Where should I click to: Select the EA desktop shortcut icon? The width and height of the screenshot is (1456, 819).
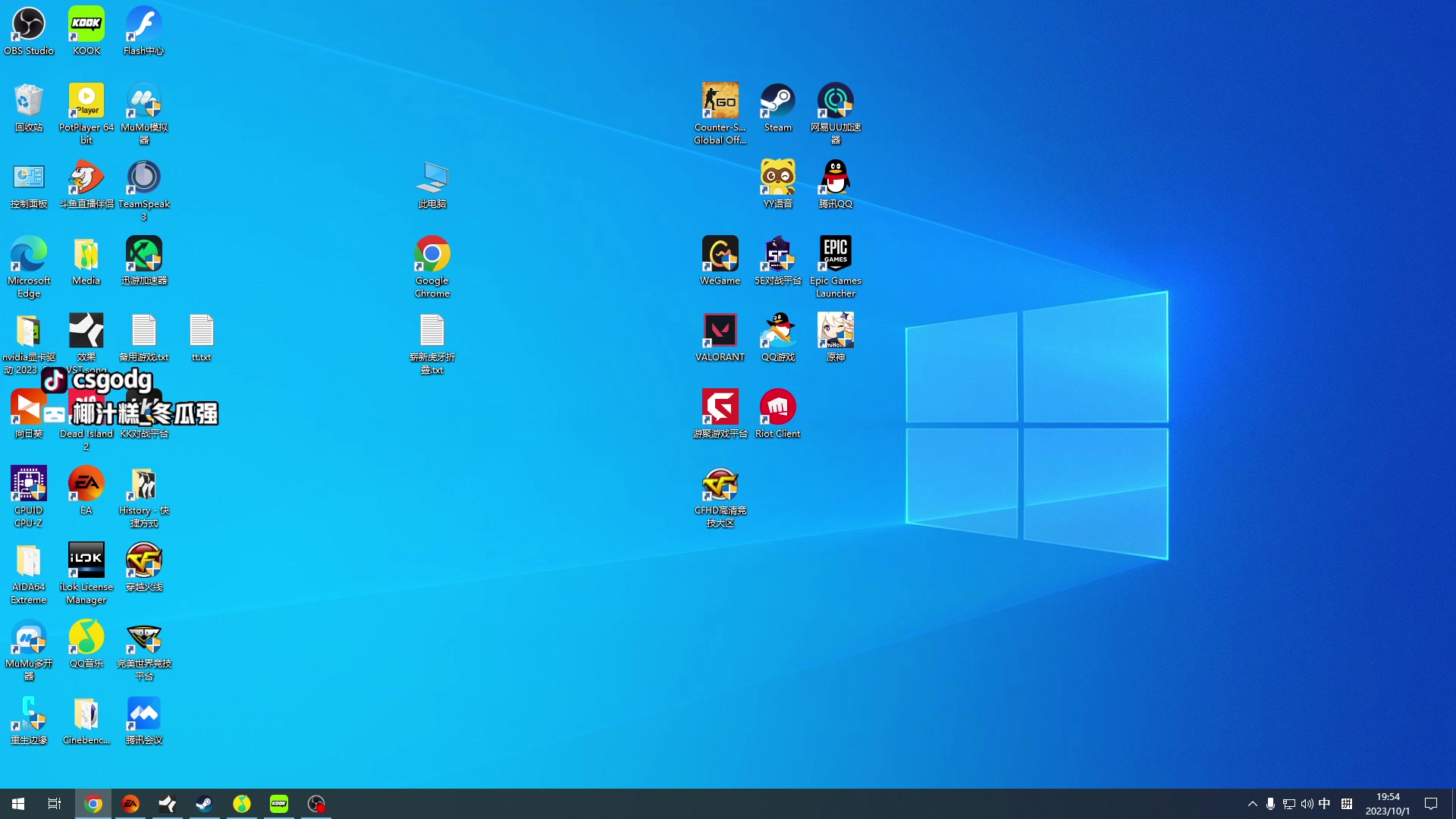click(86, 491)
